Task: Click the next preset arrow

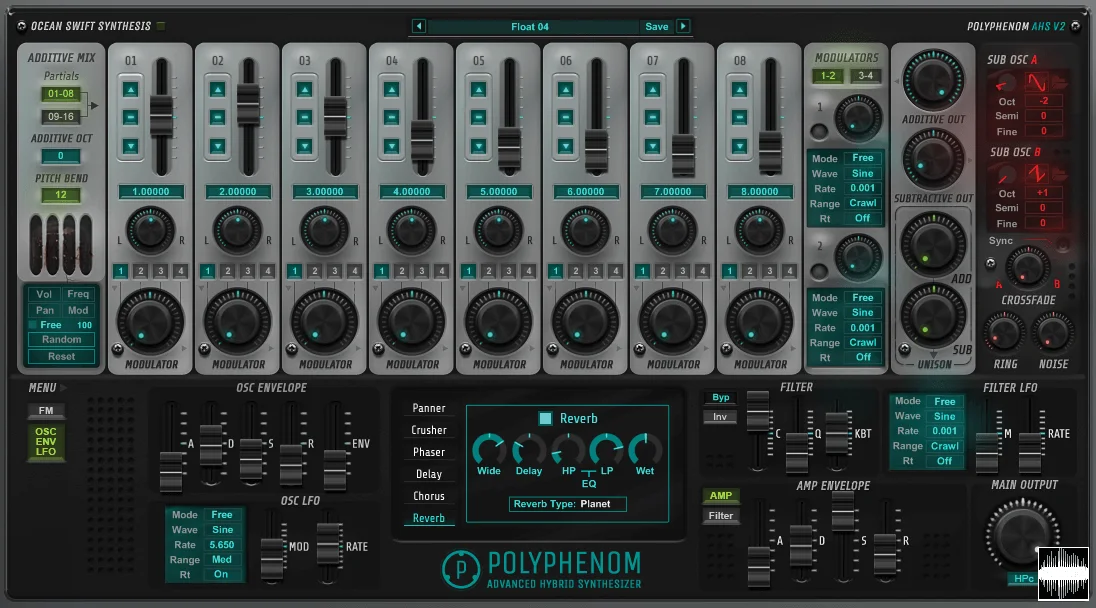Action: 683,27
